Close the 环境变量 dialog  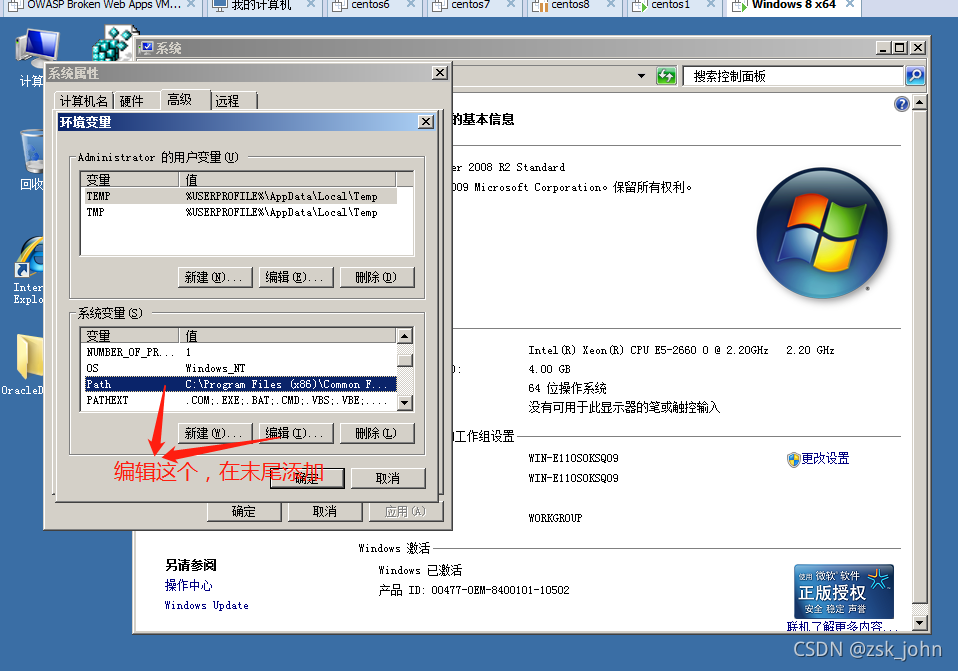click(426, 122)
